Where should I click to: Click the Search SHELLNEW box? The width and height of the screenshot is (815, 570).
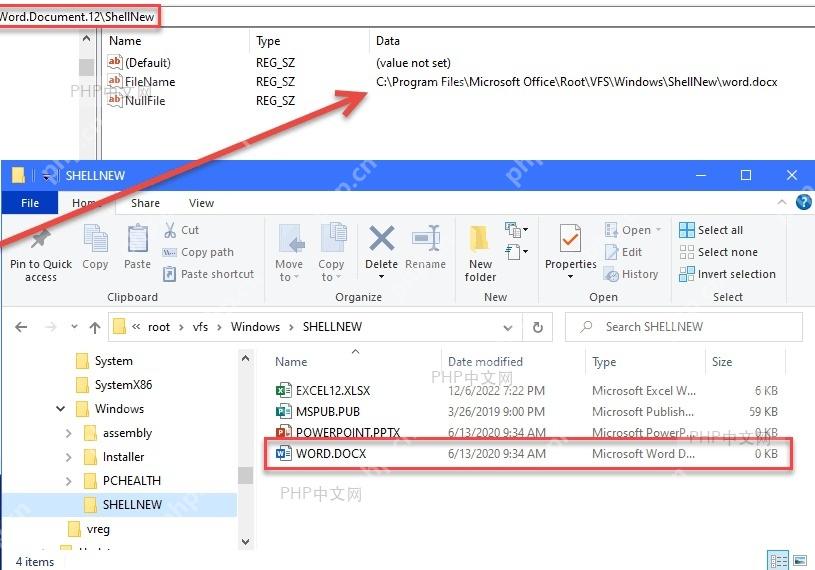pyautogui.click(x=683, y=327)
